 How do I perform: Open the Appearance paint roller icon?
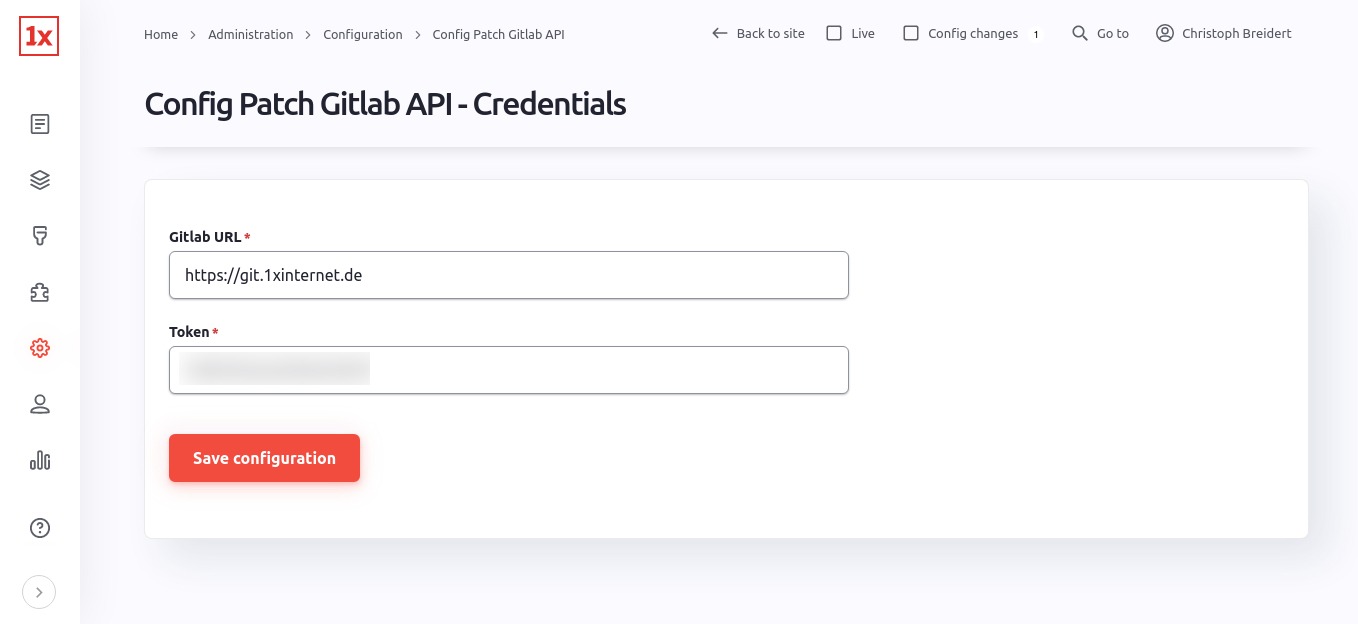[39, 236]
